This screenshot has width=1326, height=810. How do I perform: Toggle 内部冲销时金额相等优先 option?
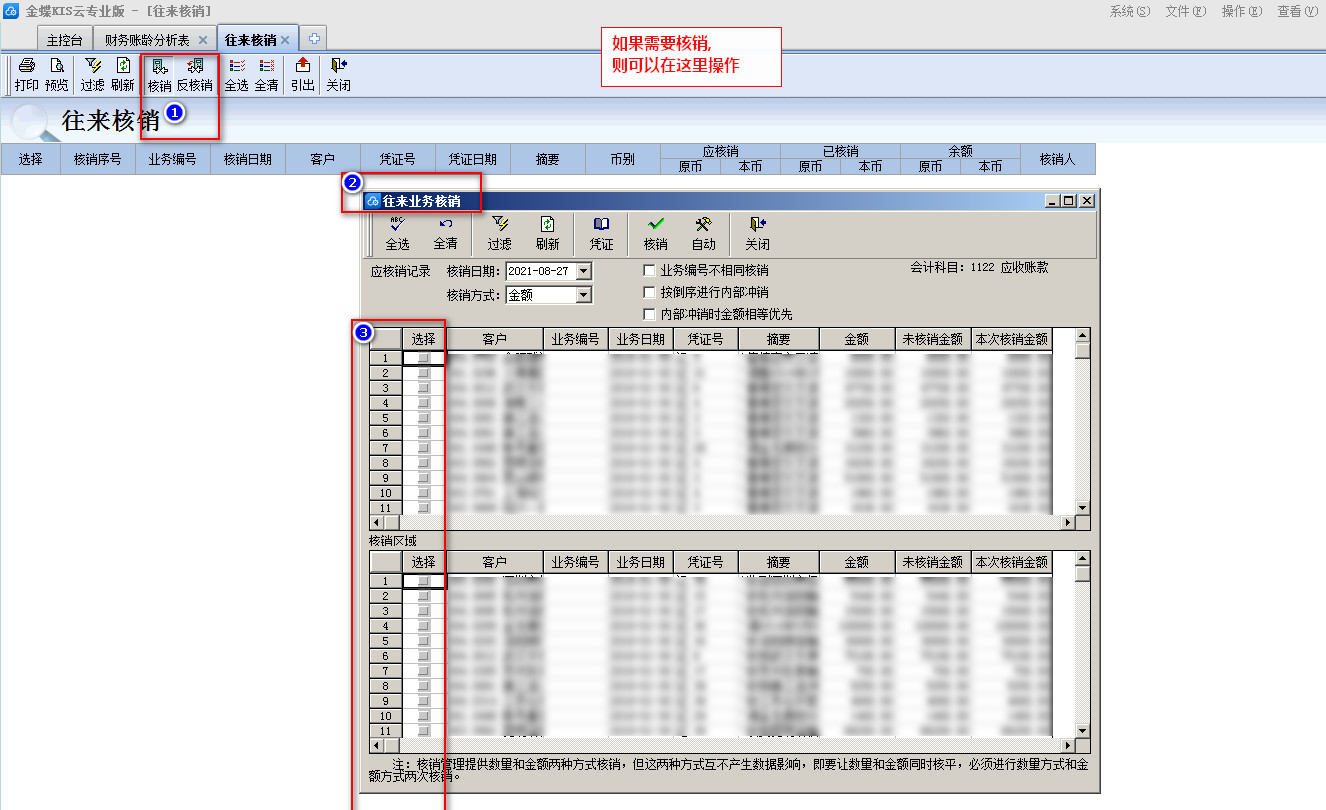[x=650, y=315]
